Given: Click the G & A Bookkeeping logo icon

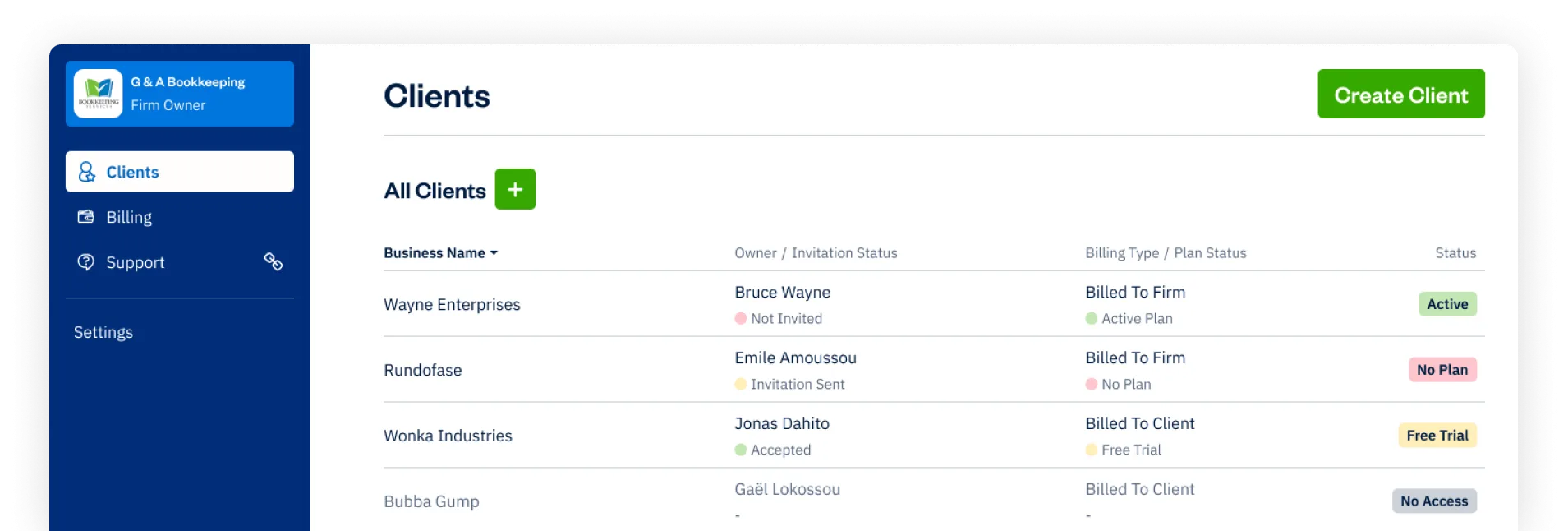Looking at the screenshot, I should point(98,94).
